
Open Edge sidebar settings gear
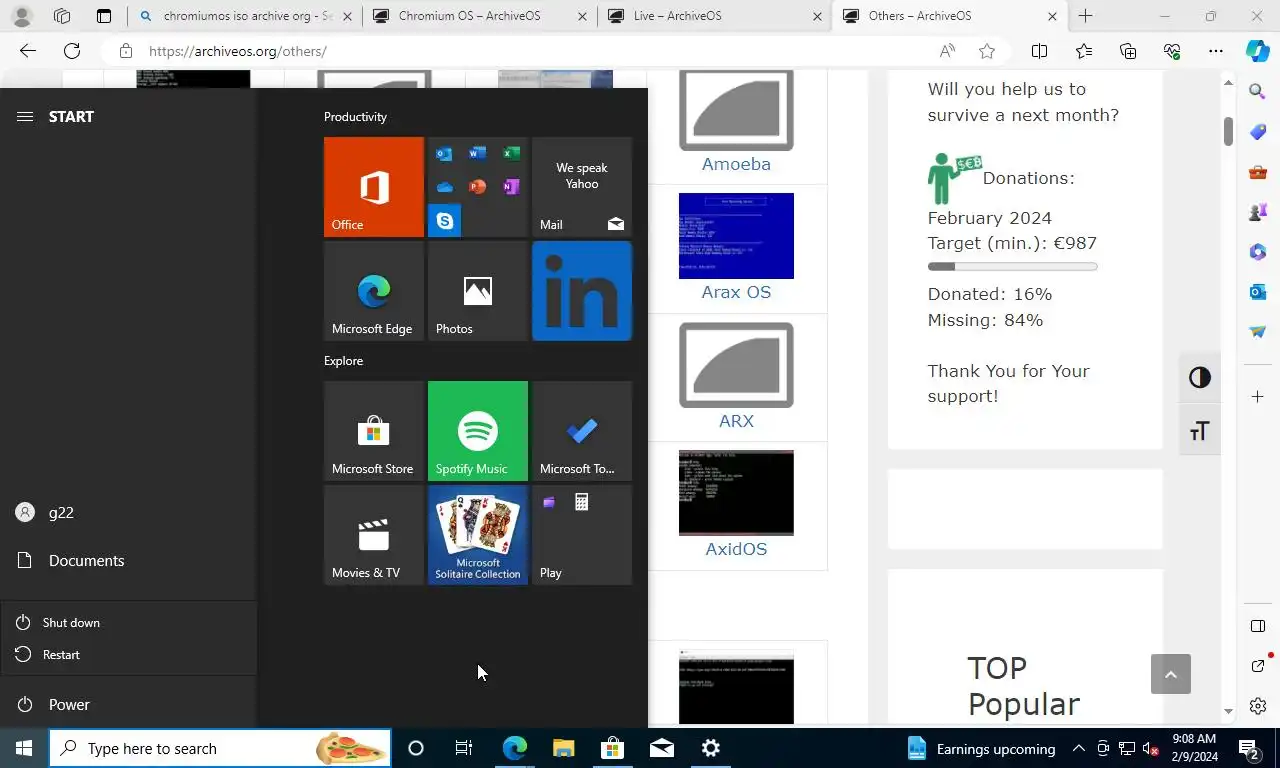(x=1258, y=706)
